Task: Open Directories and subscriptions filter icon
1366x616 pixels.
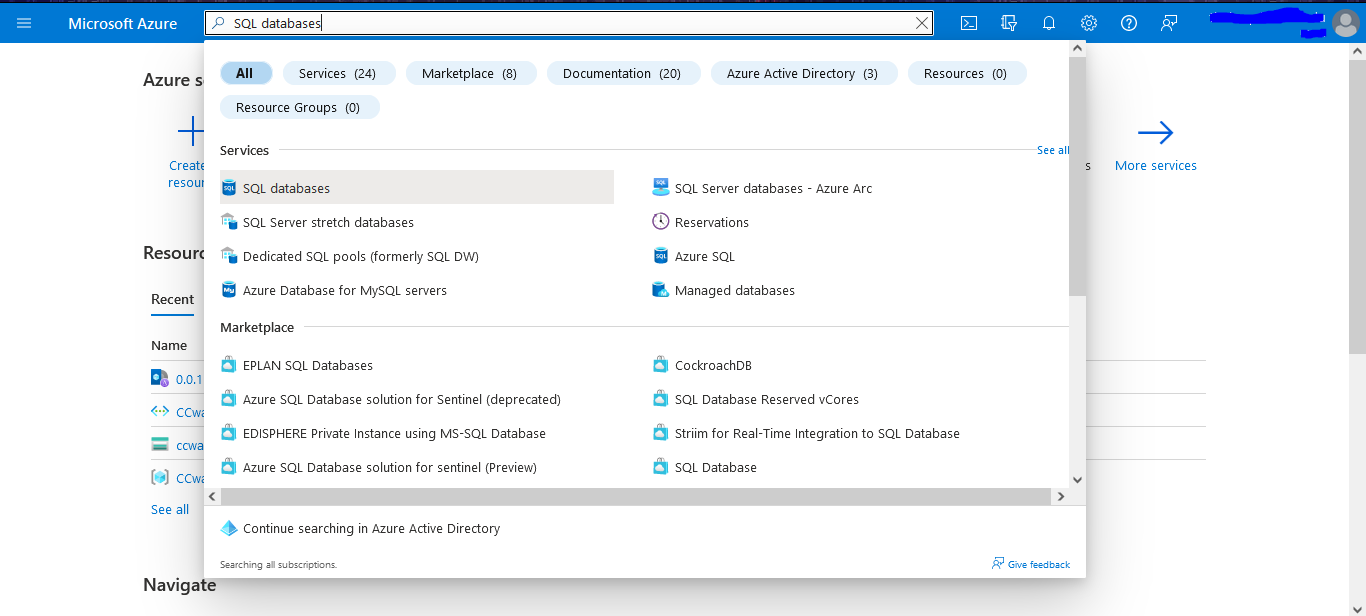Action: (x=1009, y=23)
